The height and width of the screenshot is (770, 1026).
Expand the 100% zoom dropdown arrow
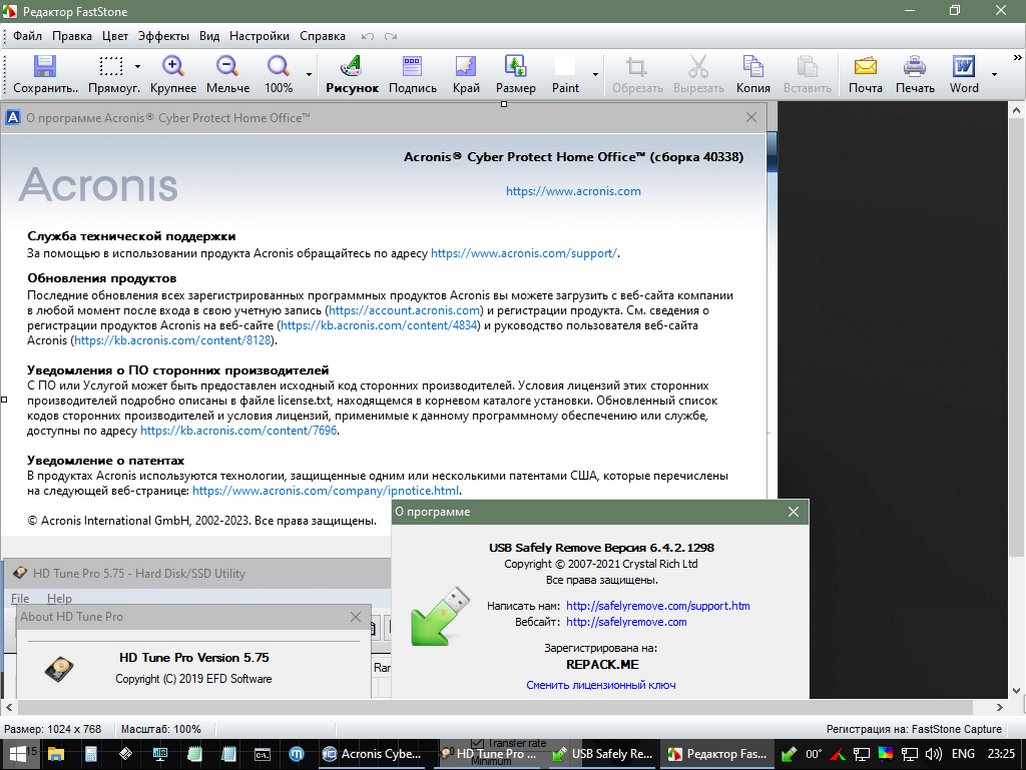click(x=309, y=75)
